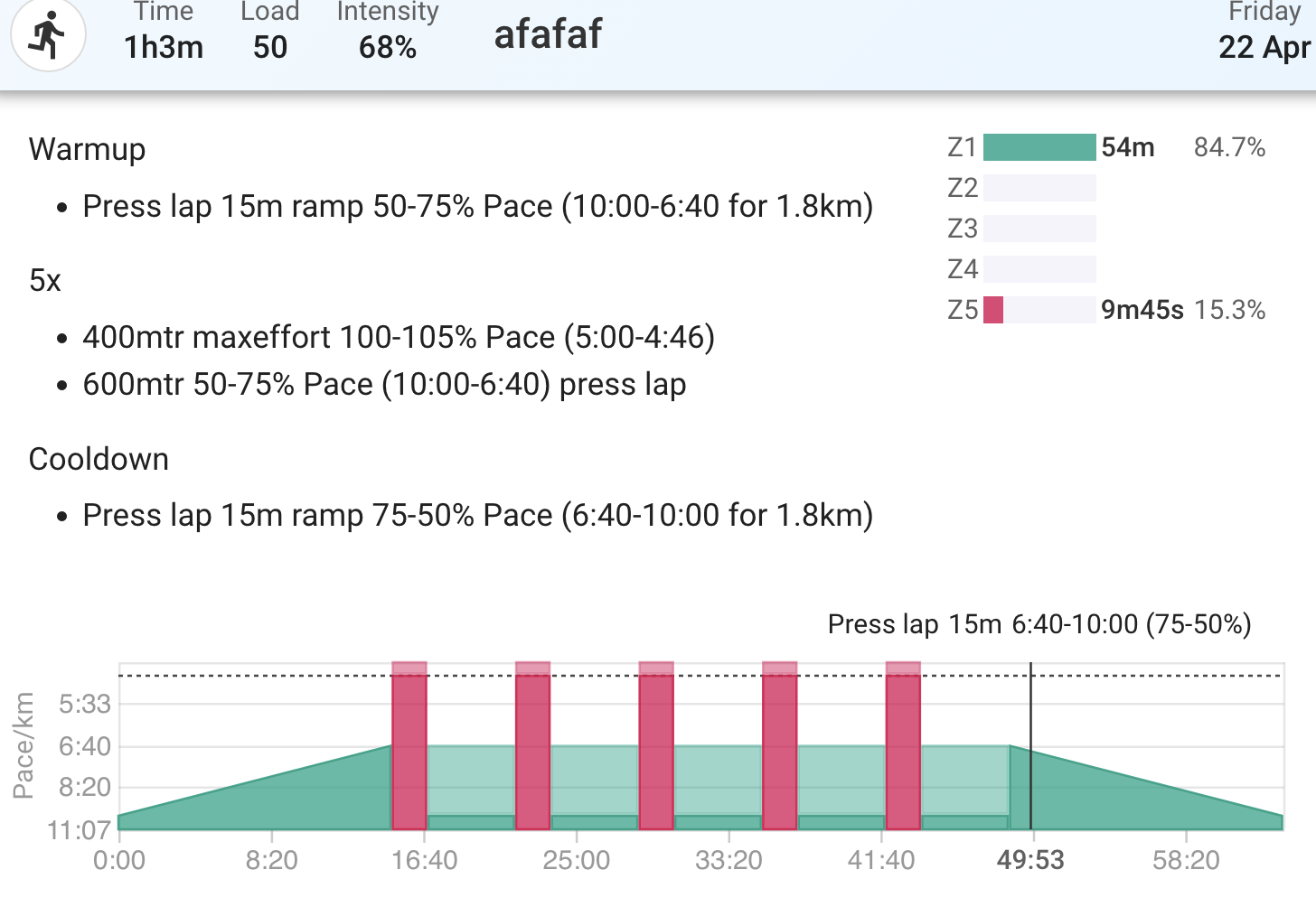Click the Load 50 stat
1316x907 pixels.
click(x=269, y=31)
